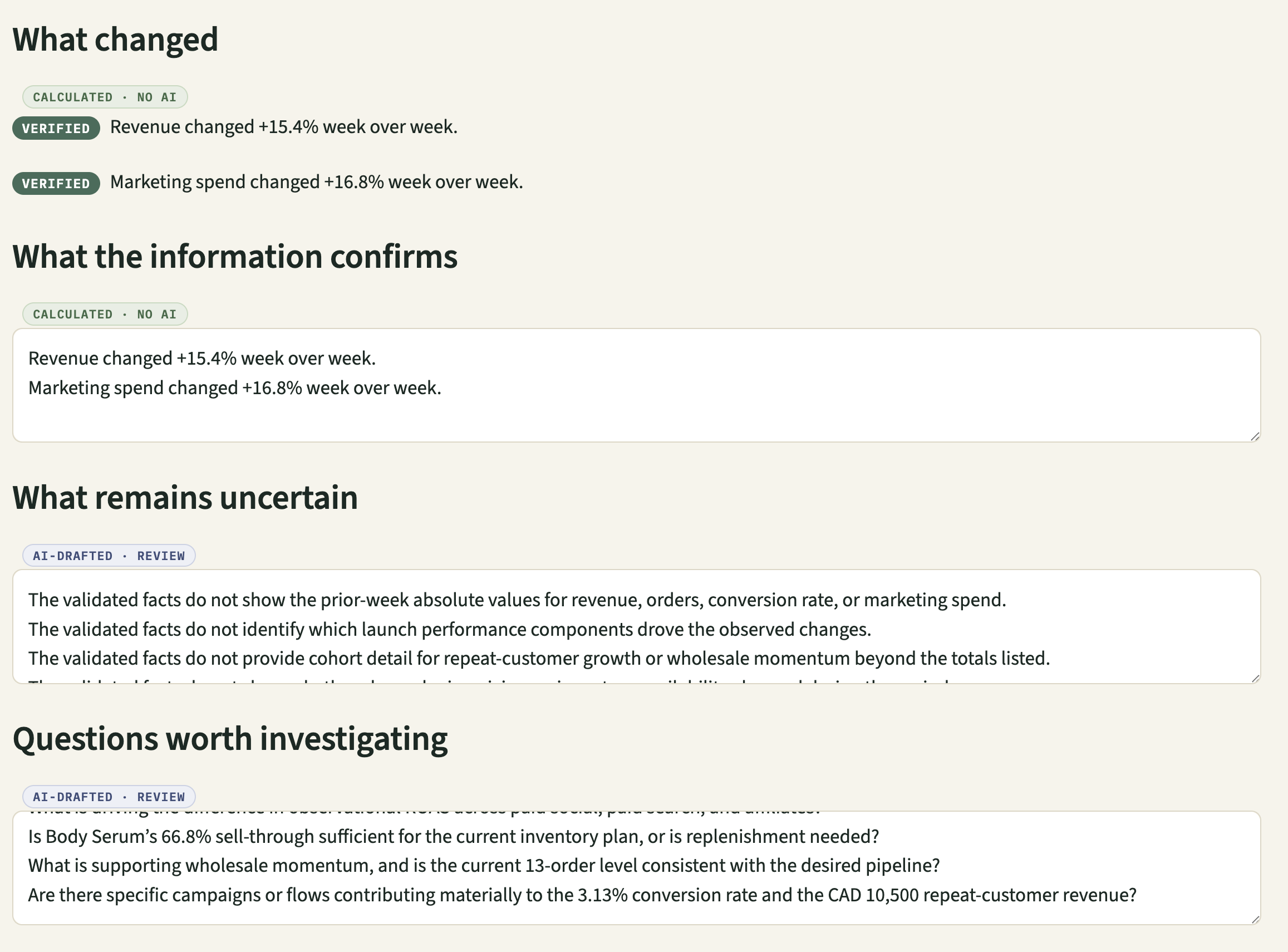Click the Body Serum sell-through question line

pos(453,836)
